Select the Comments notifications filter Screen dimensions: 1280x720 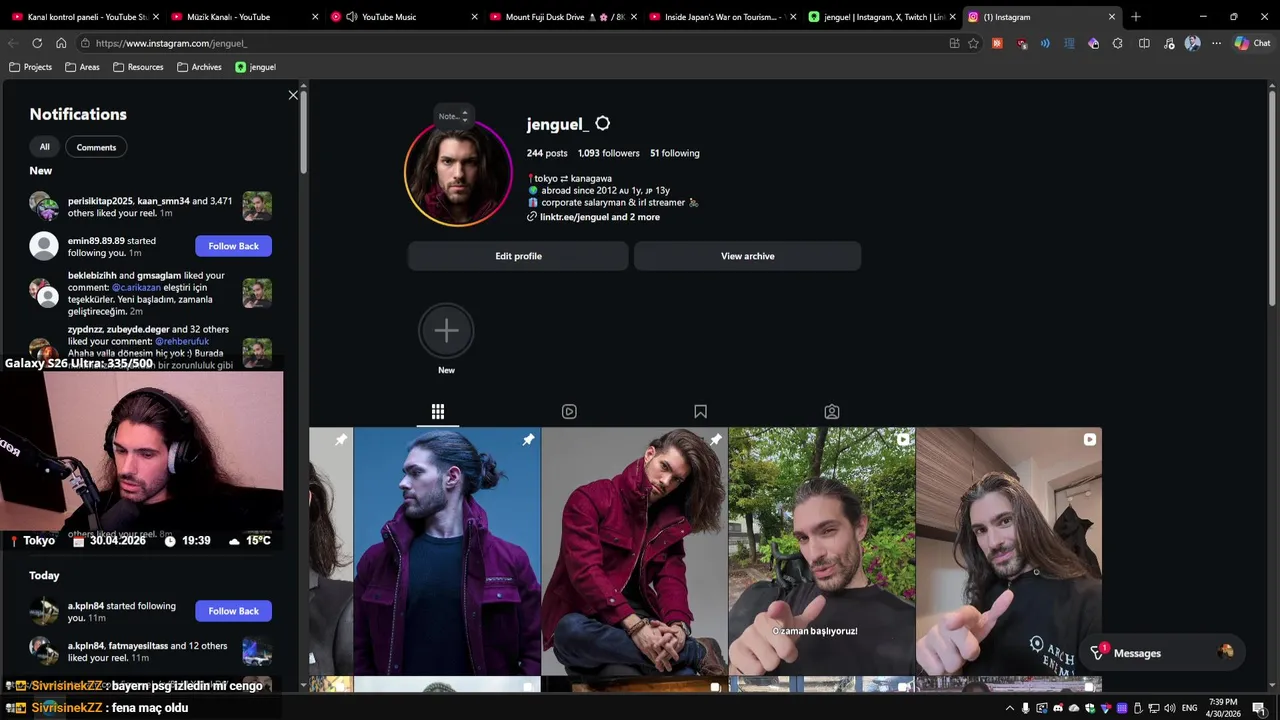(x=96, y=147)
